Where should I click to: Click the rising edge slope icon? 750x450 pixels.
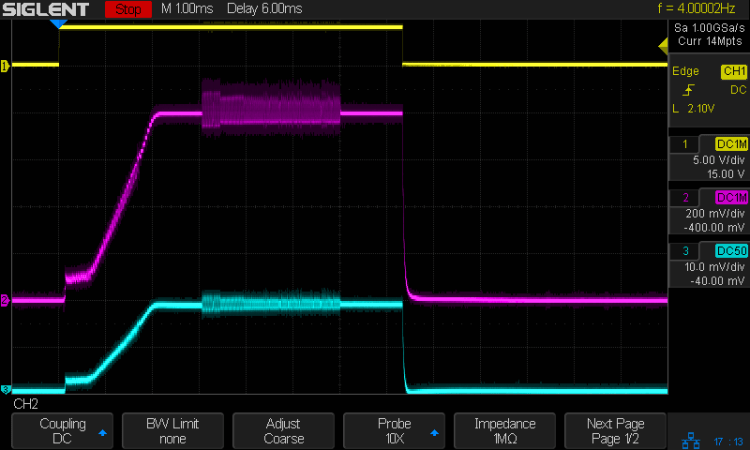click(688, 90)
